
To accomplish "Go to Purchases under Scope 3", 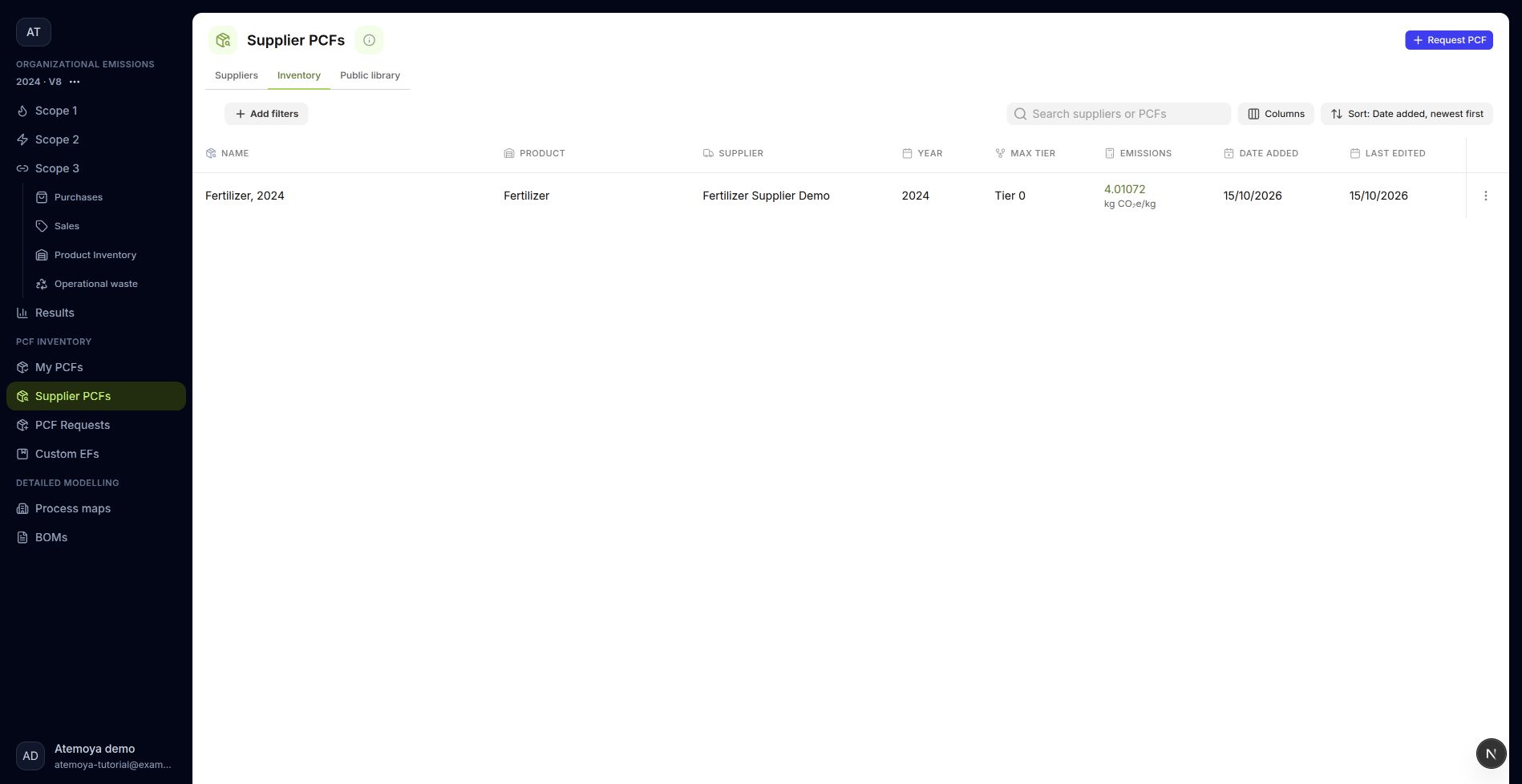I will (107, 197).
